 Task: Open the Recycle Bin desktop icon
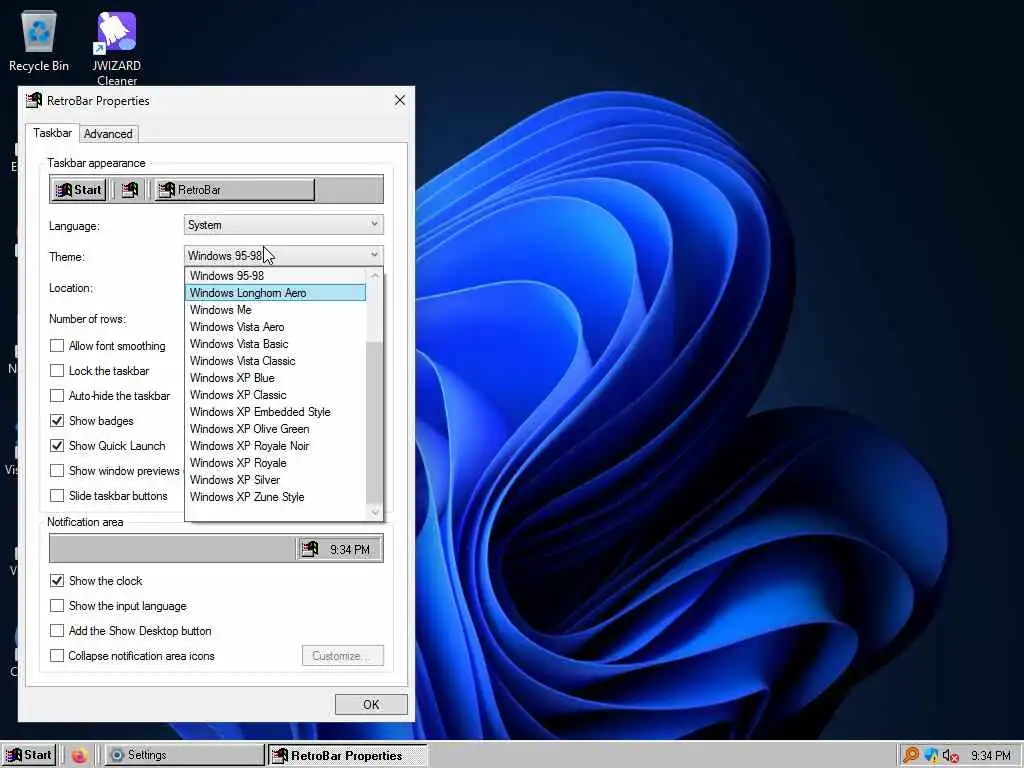39,40
